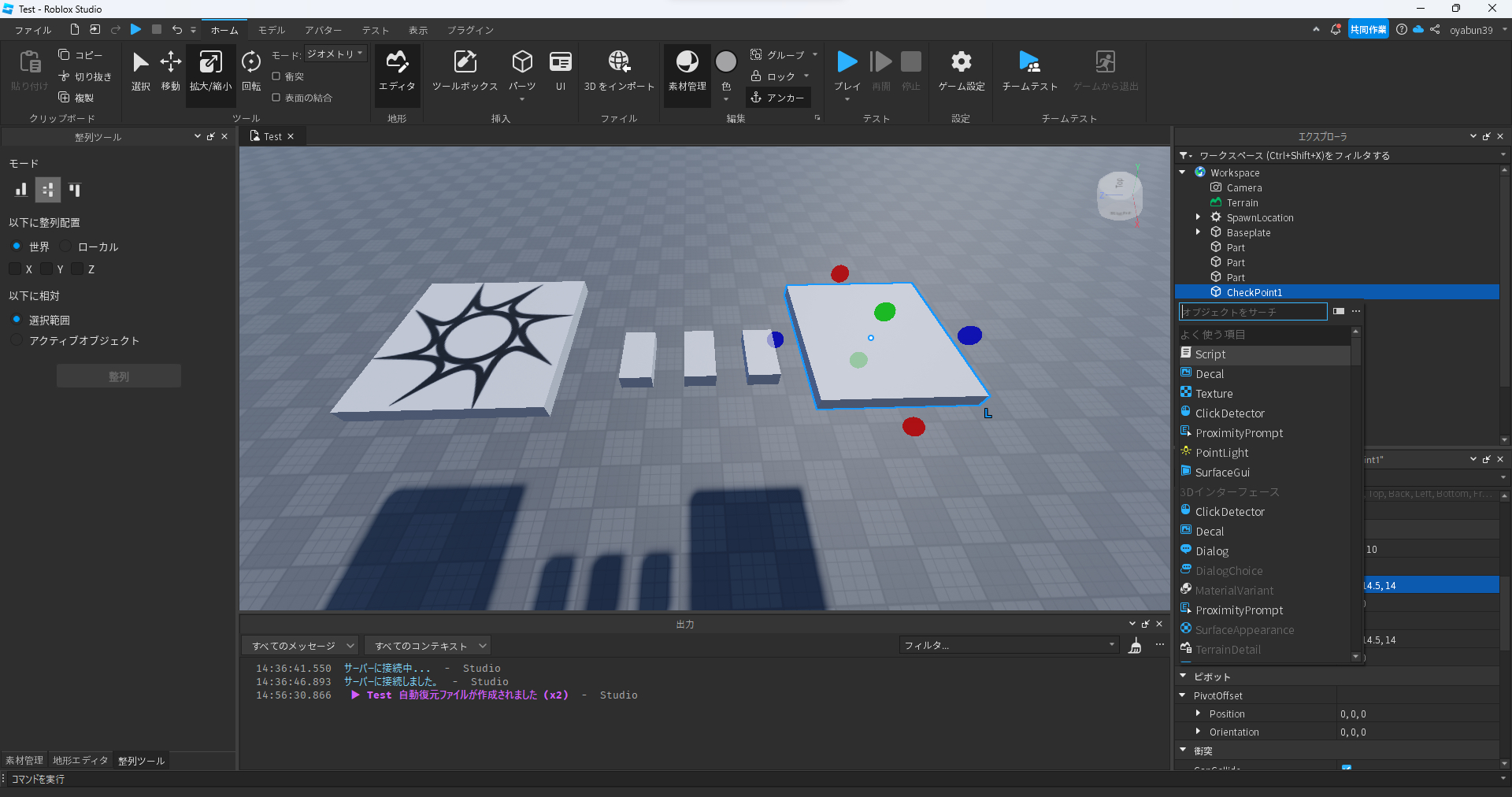The width and height of the screenshot is (1512, 797).
Task: Select the ローカル (Local) radio button
Action: click(66, 247)
